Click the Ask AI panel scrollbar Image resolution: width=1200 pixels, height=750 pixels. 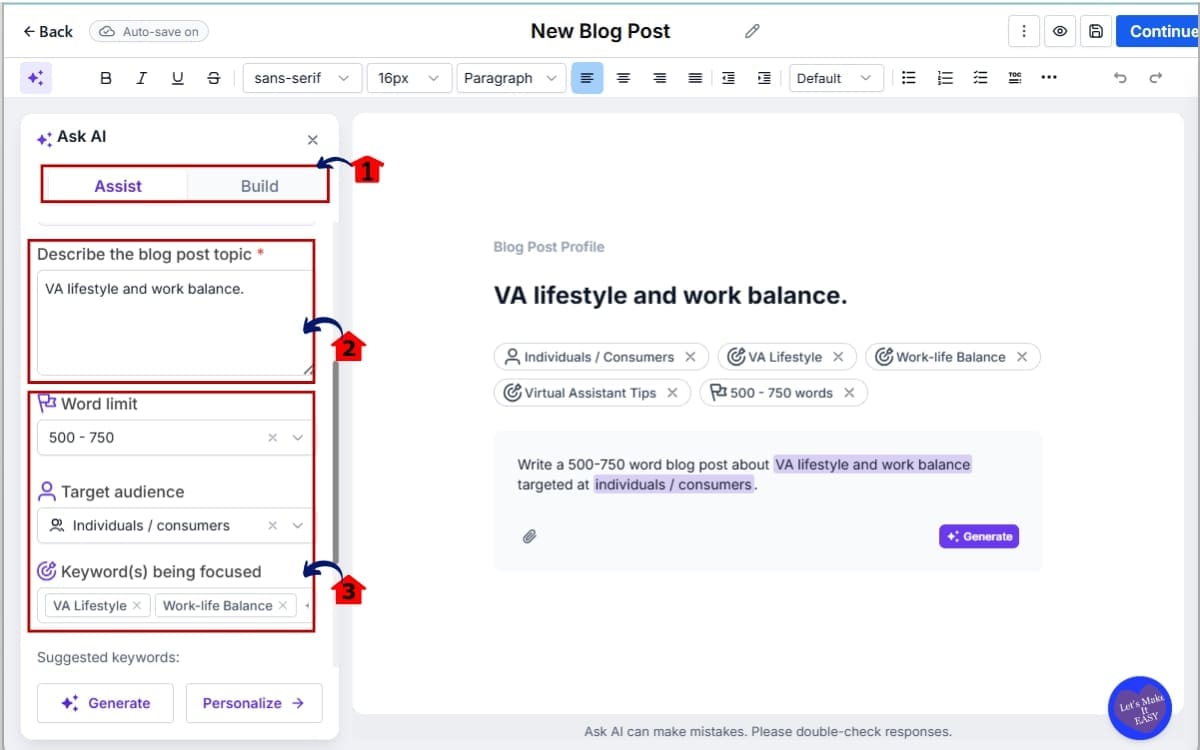click(x=335, y=460)
